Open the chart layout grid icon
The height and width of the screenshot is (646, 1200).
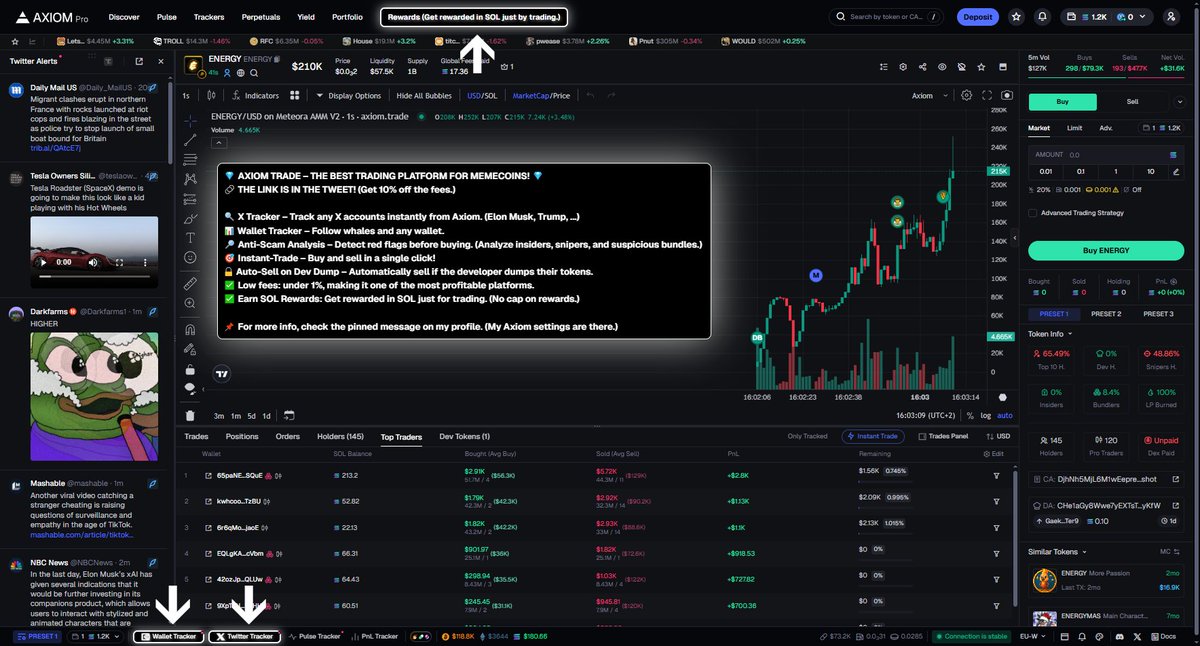click(x=295, y=96)
